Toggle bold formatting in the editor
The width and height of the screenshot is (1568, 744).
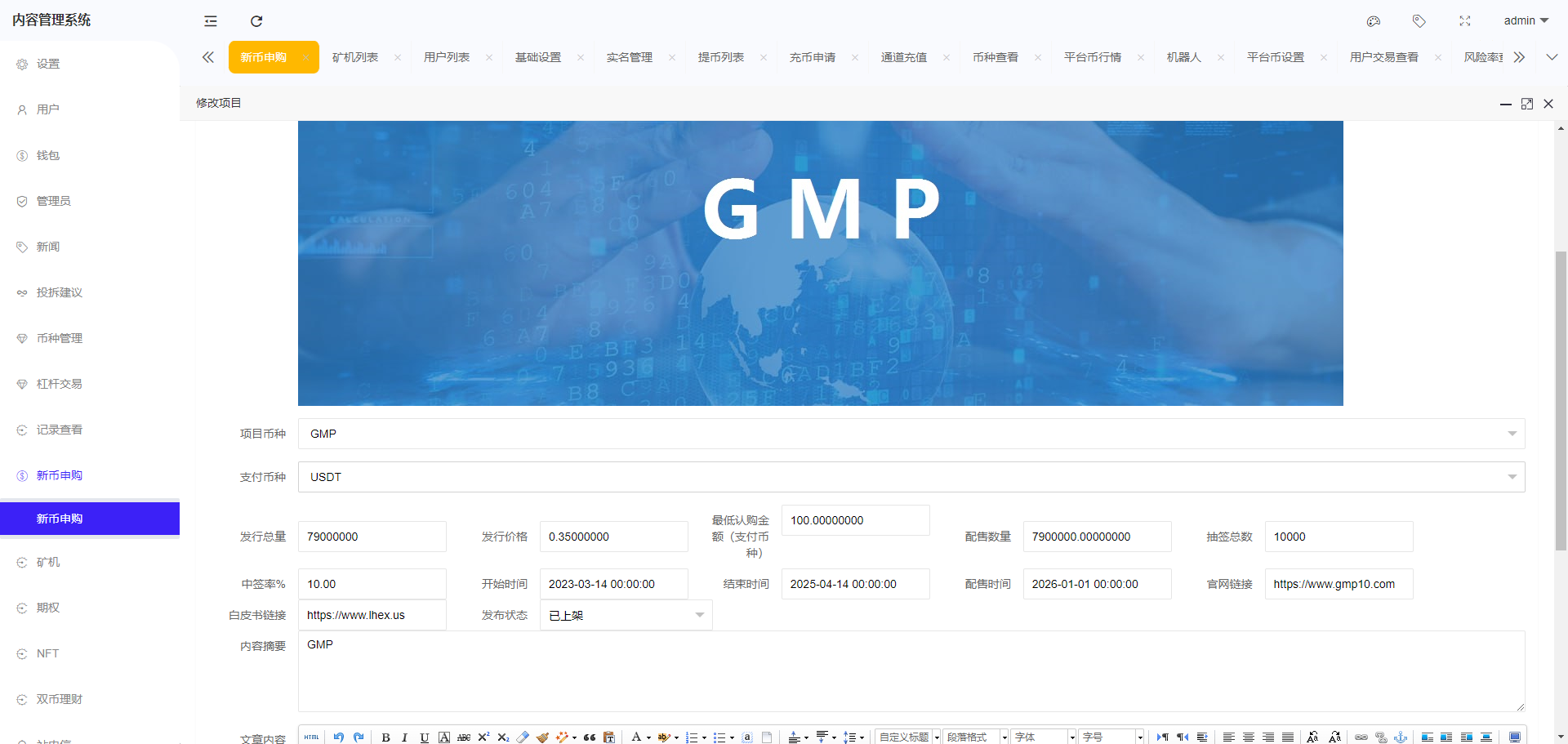coord(385,737)
